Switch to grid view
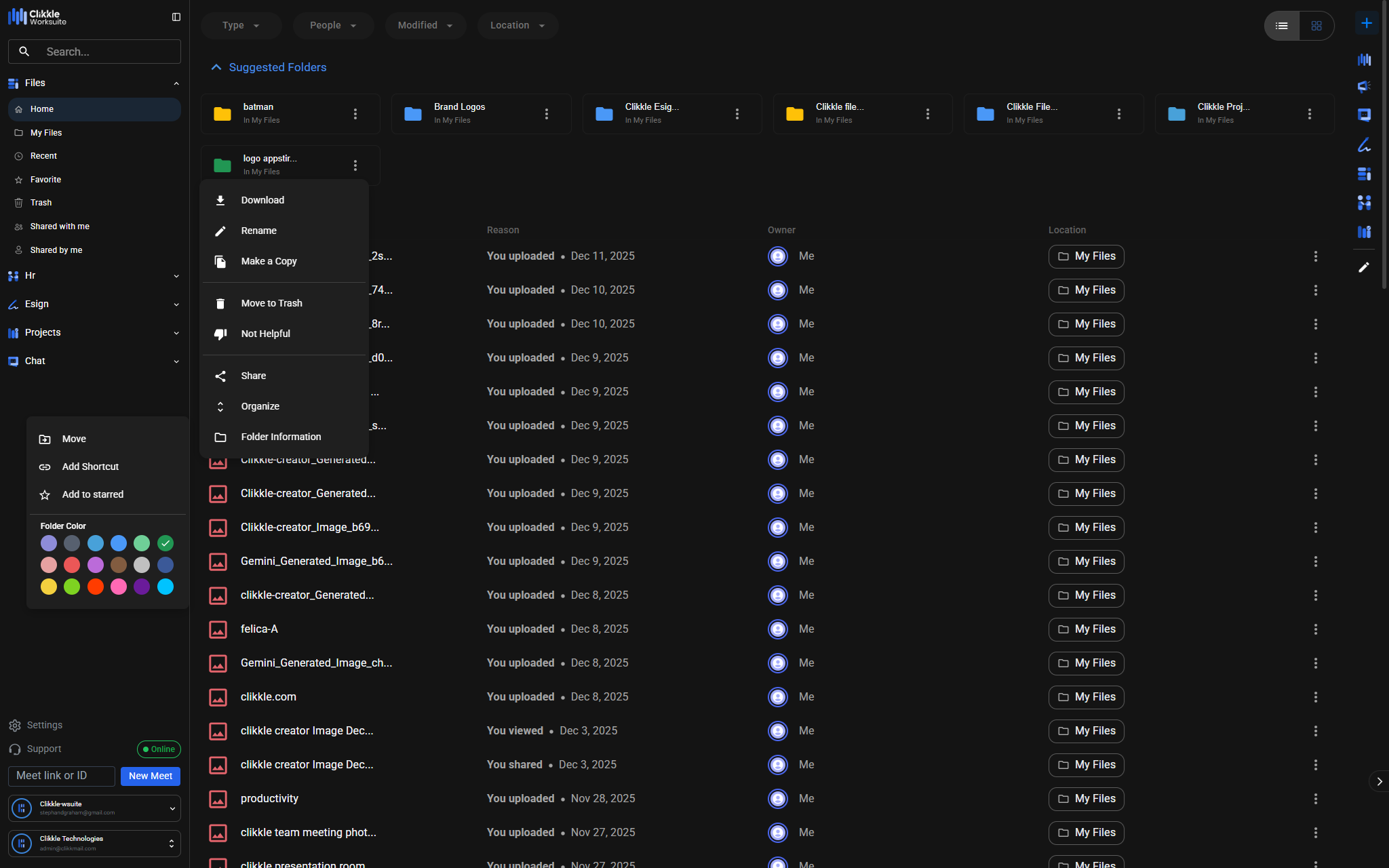Viewport: 1389px width, 868px height. coord(1316,26)
